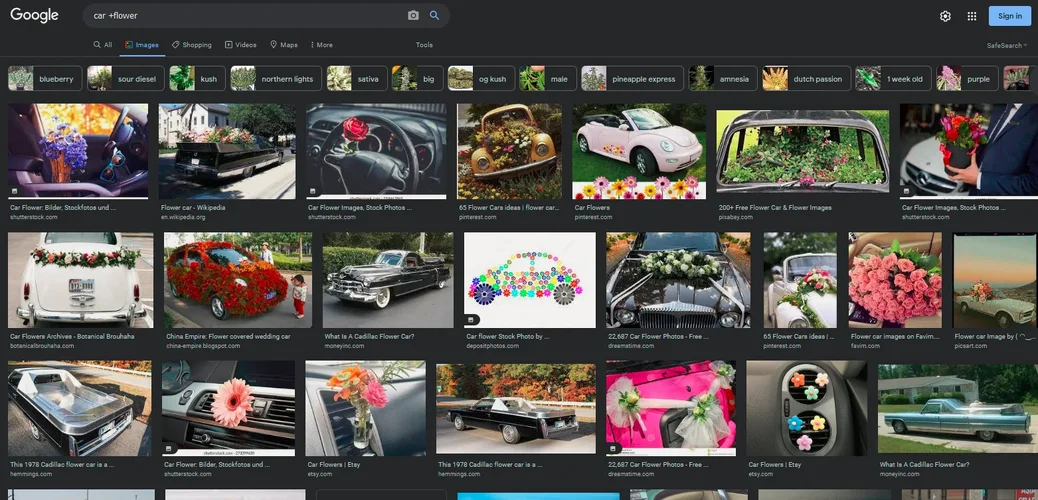Image resolution: width=1038 pixels, height=500 pixels.
Task: Click 'Car Flowers Archives - Botanical Brouhaha' caption
Action: point(72,336)
